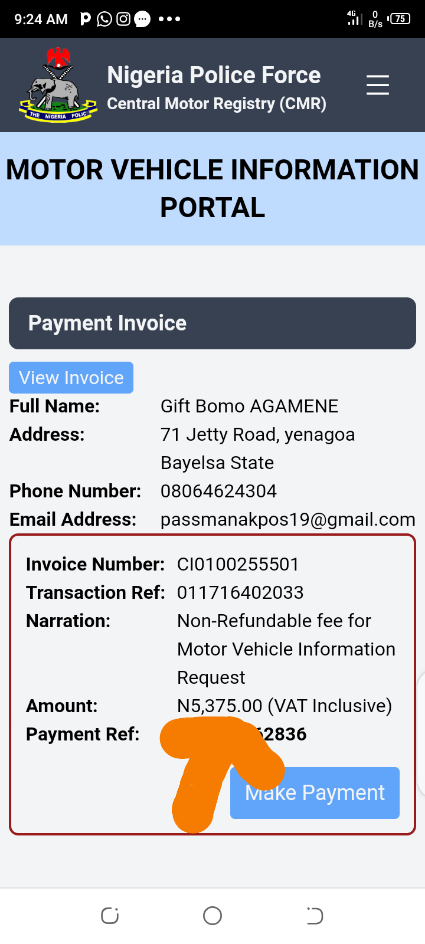This screenshot has width=425, height=944.
Task: Click the Nigeria Police Force title text
Action: tap(214, 75)
